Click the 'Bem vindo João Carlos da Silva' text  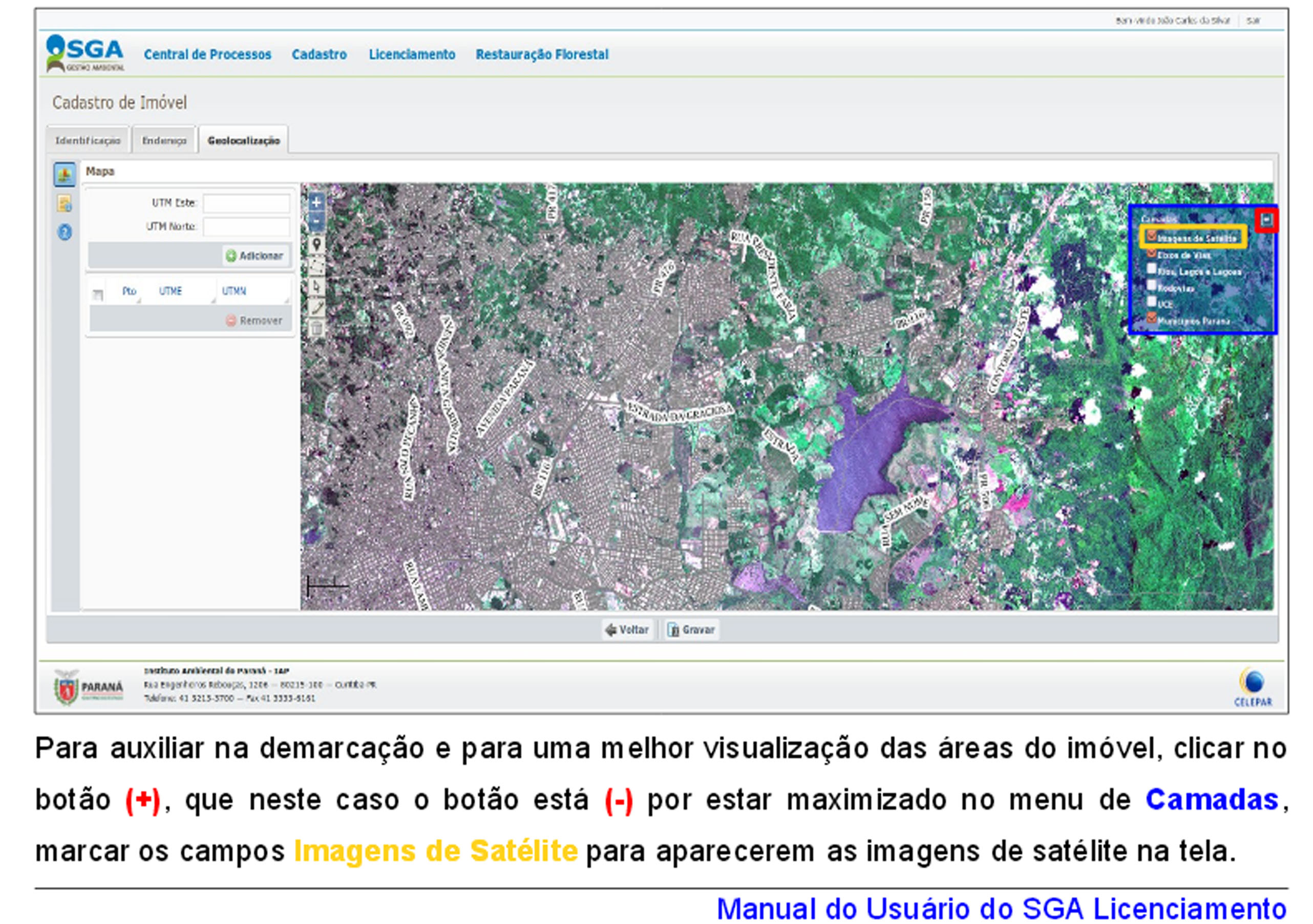(1172, 20)
